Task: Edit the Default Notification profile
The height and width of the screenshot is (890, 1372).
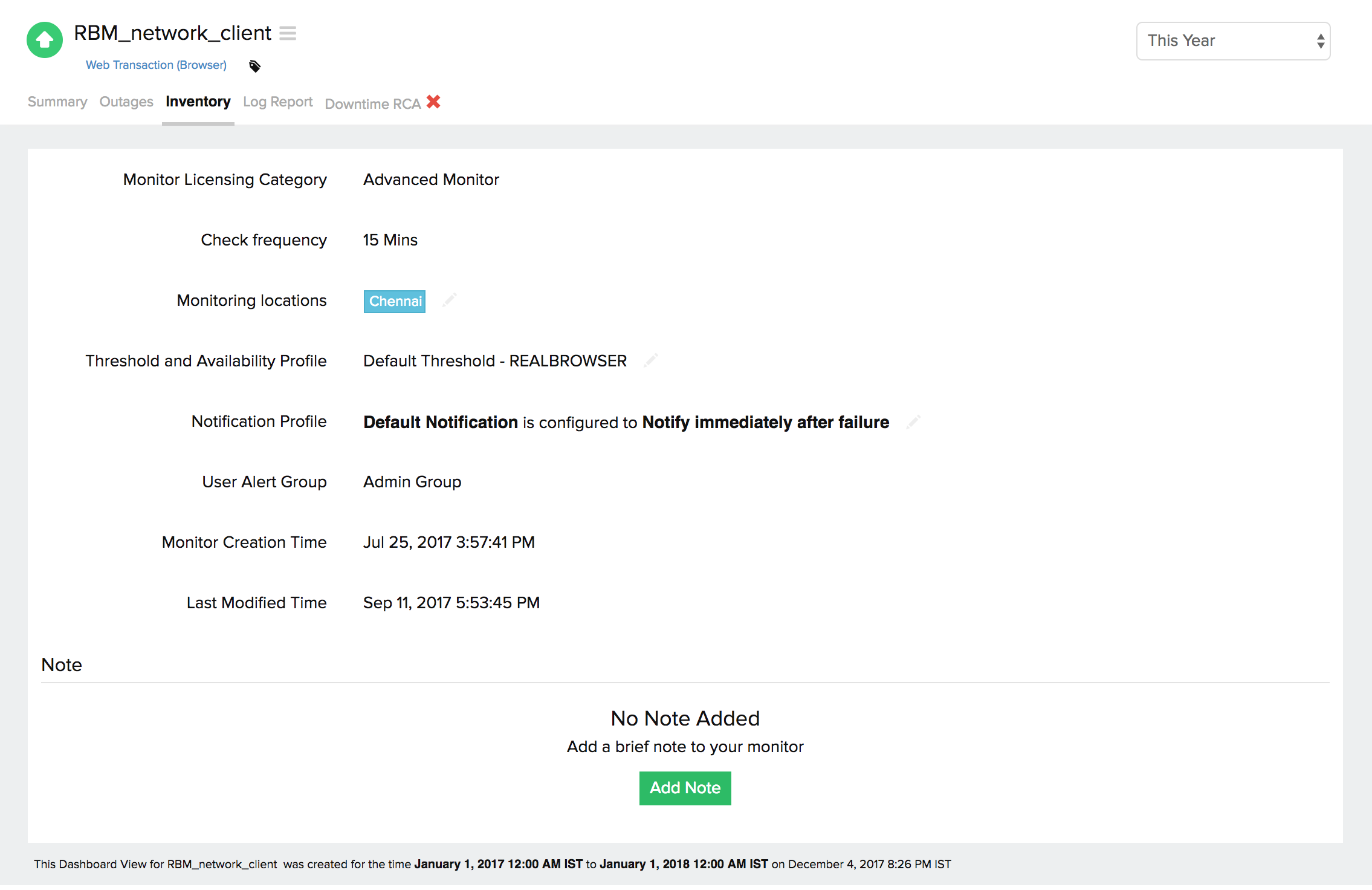Action: click(x=913, y=422)
